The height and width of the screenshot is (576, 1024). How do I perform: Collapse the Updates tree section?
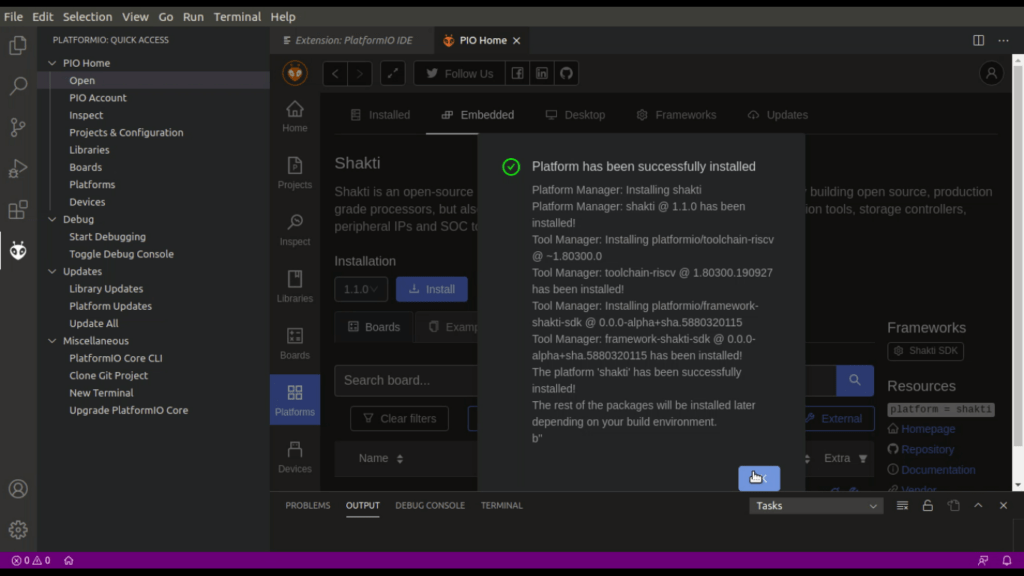pos(52,272)
